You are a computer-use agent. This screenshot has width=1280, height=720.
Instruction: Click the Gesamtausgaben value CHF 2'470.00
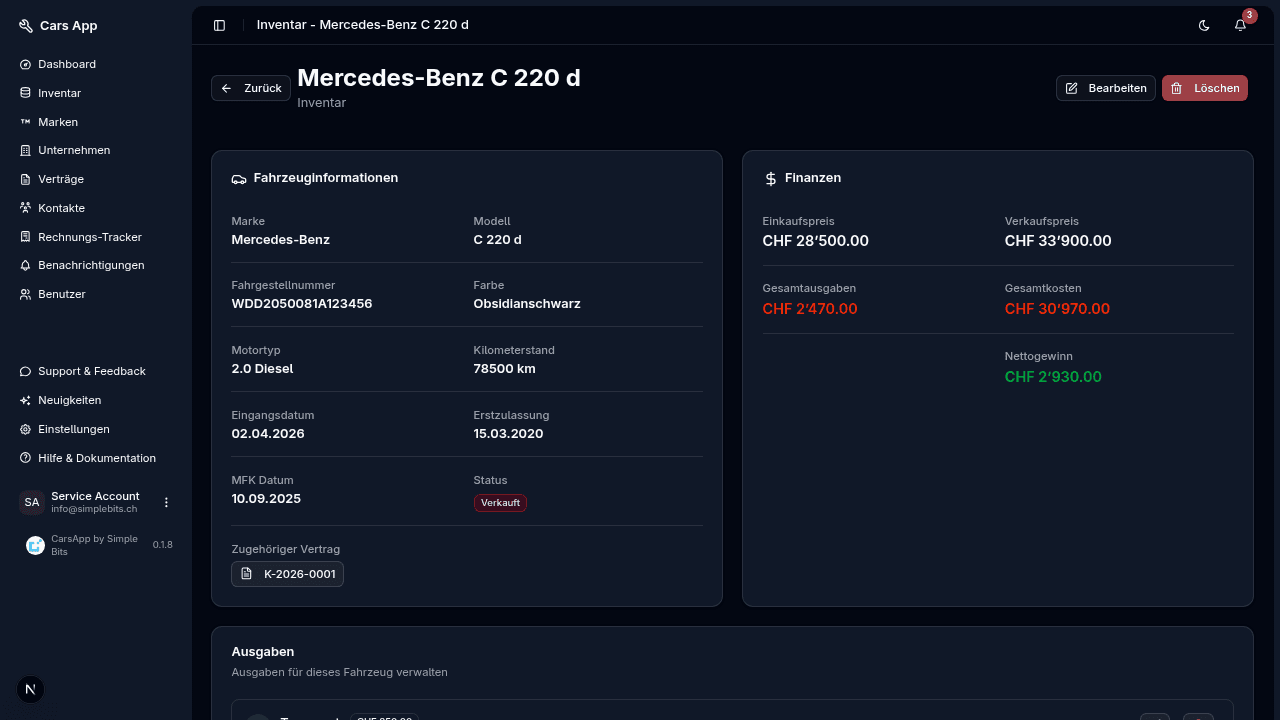[x=810, y=309]
